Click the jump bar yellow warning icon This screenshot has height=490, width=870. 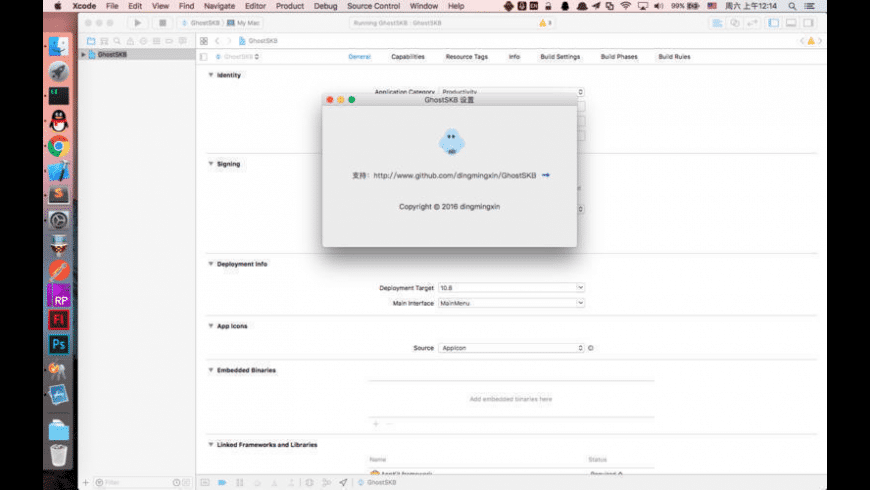point(811,41)
